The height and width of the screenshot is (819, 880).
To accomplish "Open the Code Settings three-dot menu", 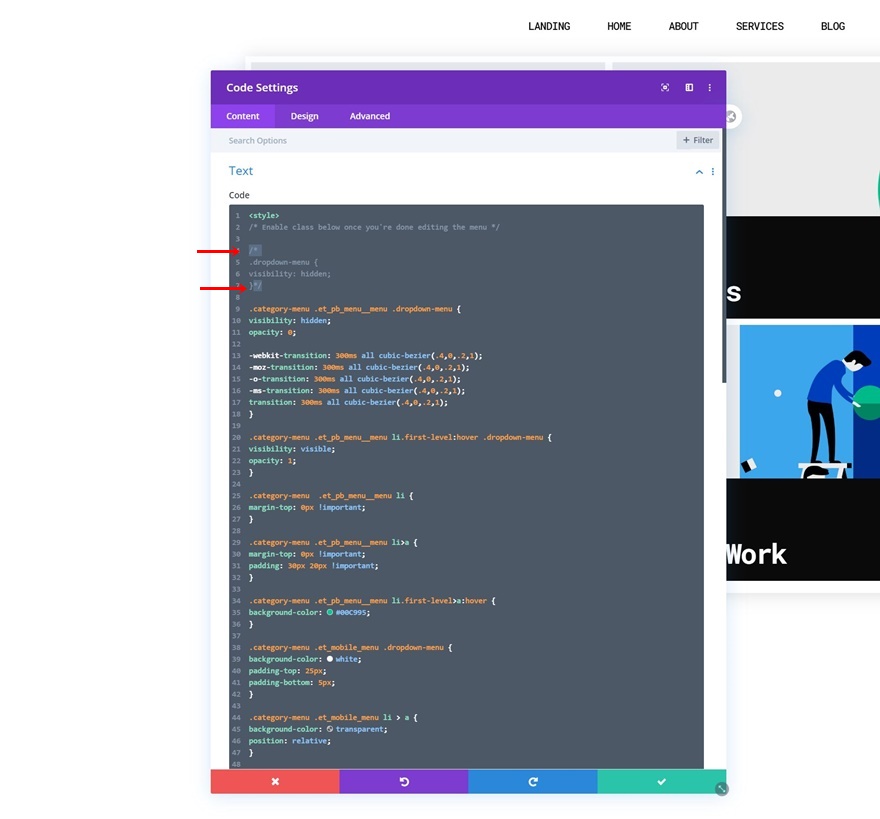I will pyautogui.click(x=710, y=88).
